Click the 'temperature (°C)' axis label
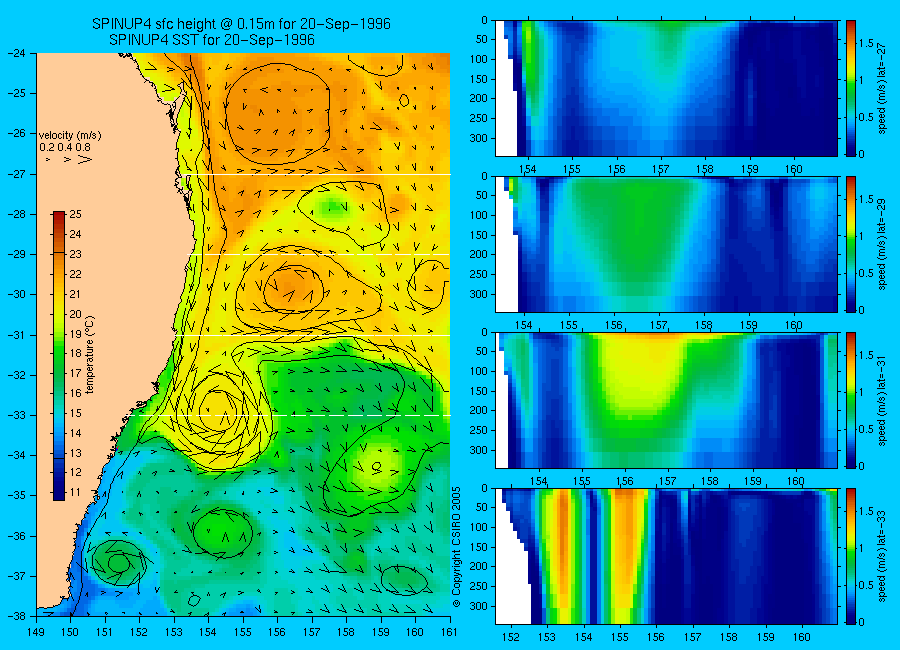This screenshot has height=650, width=900. (x=90, y=354)
